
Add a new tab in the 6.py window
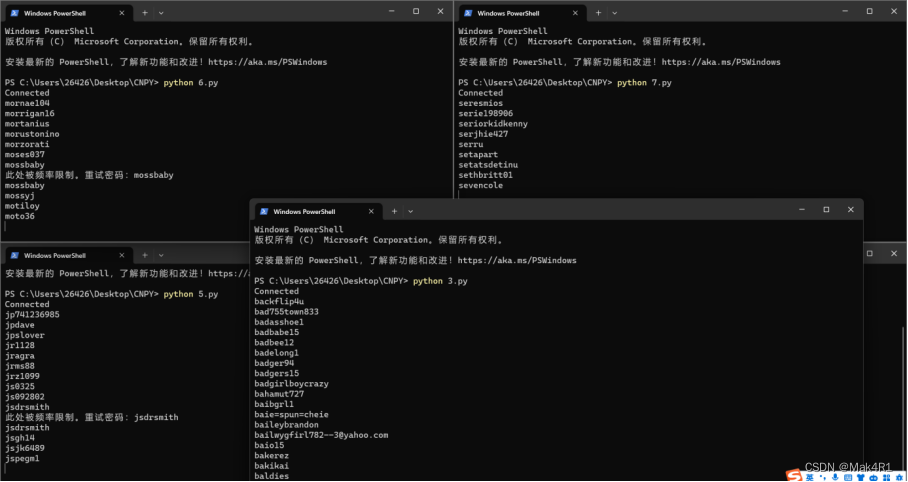(145, 13)
